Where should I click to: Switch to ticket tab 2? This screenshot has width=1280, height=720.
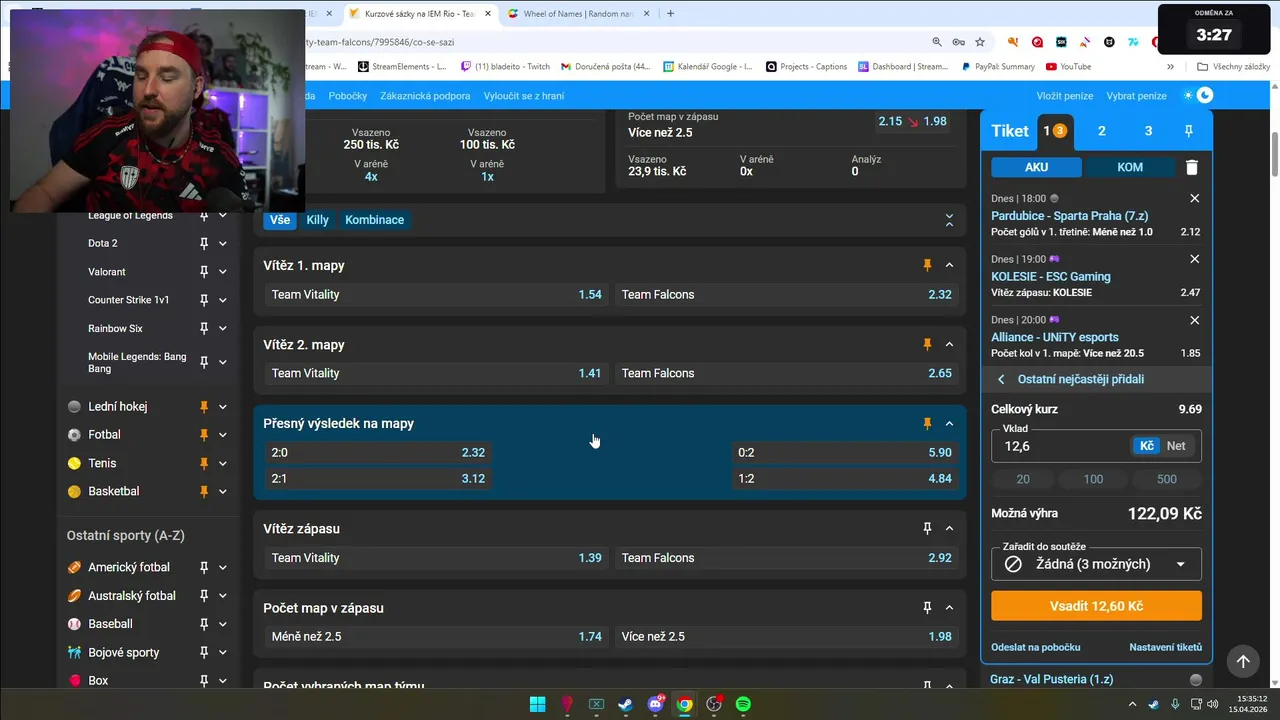pyautogui.click(x=1102, y=131)
